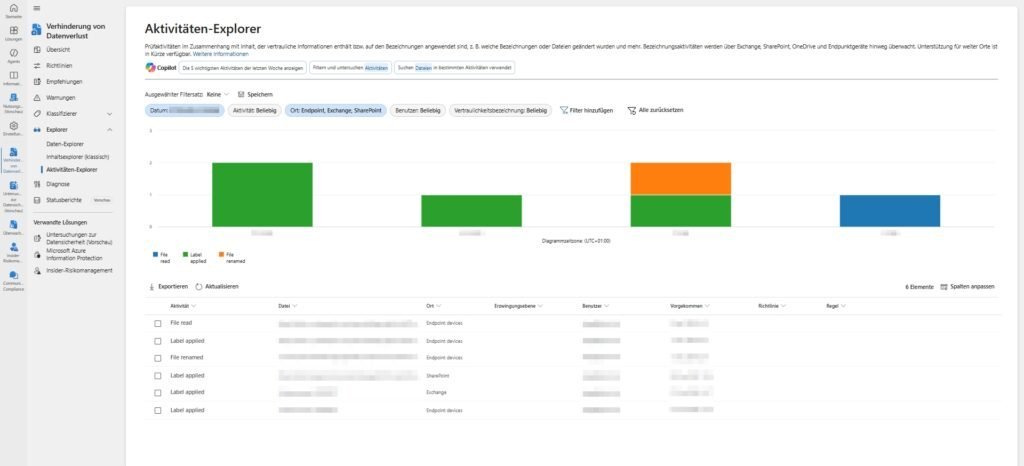This screenshot has width=1024, height=466.
Task: Go to Richtlinien in the navigation
Action: pos(59,65)
